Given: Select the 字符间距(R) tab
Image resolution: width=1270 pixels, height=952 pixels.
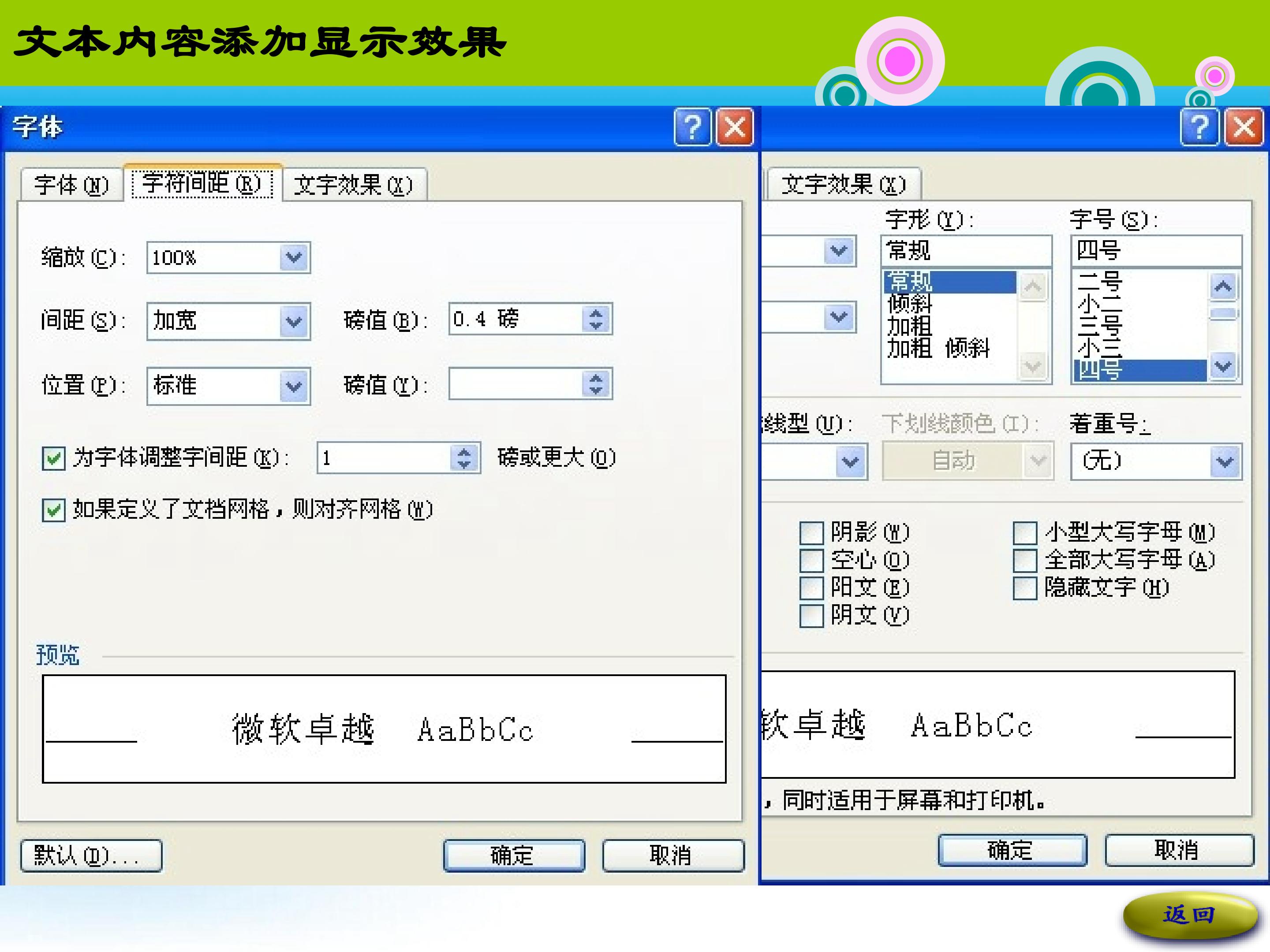Looking at the screenshot, I should [x=202, y=183].
